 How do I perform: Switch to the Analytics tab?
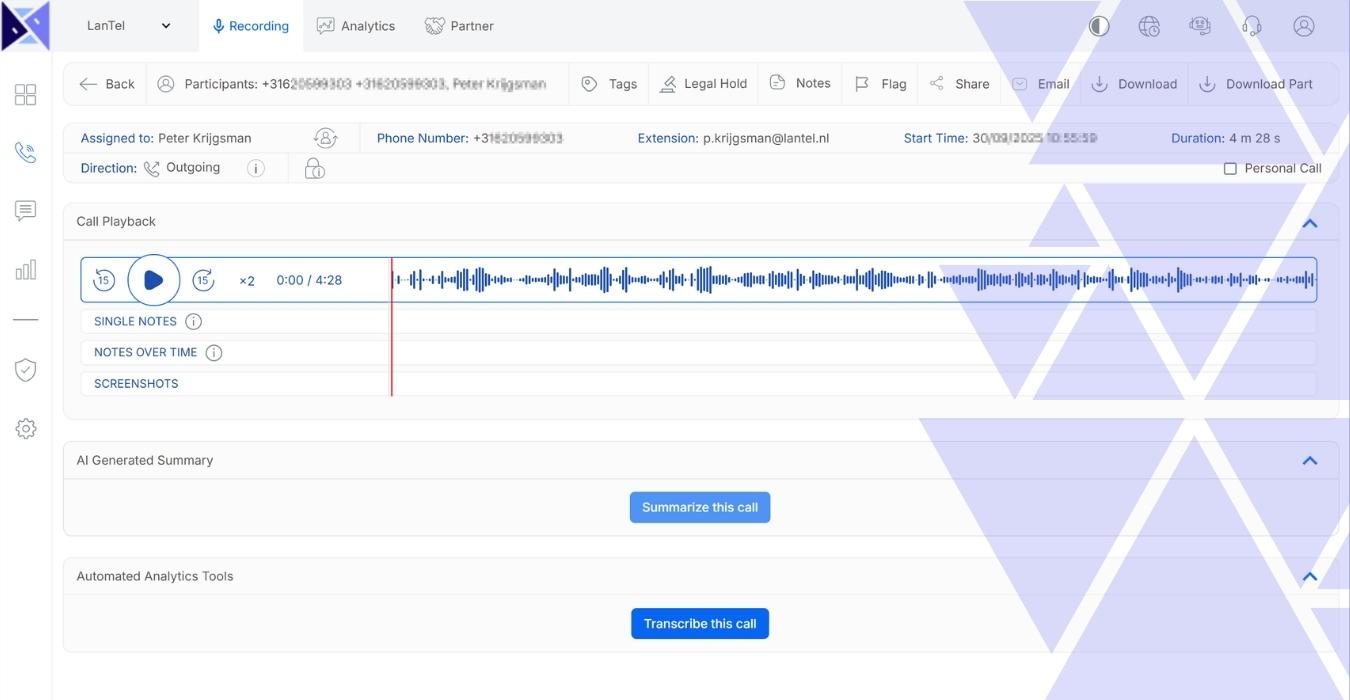click(356, 26)
